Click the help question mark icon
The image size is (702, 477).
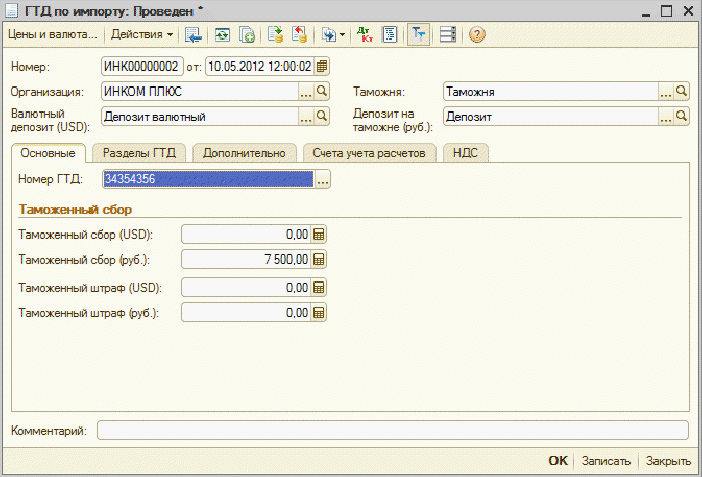pyautogui.click(x=477, y=34)
